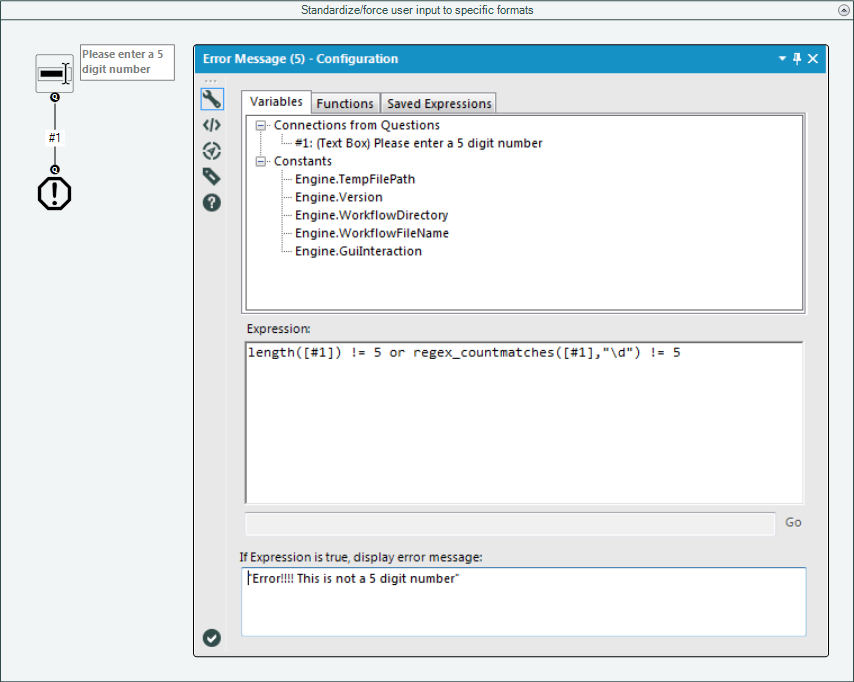Click the Error Message tool Q anchor
The height and width of the screenshot is (682, 854).
(x=54, y=170)
